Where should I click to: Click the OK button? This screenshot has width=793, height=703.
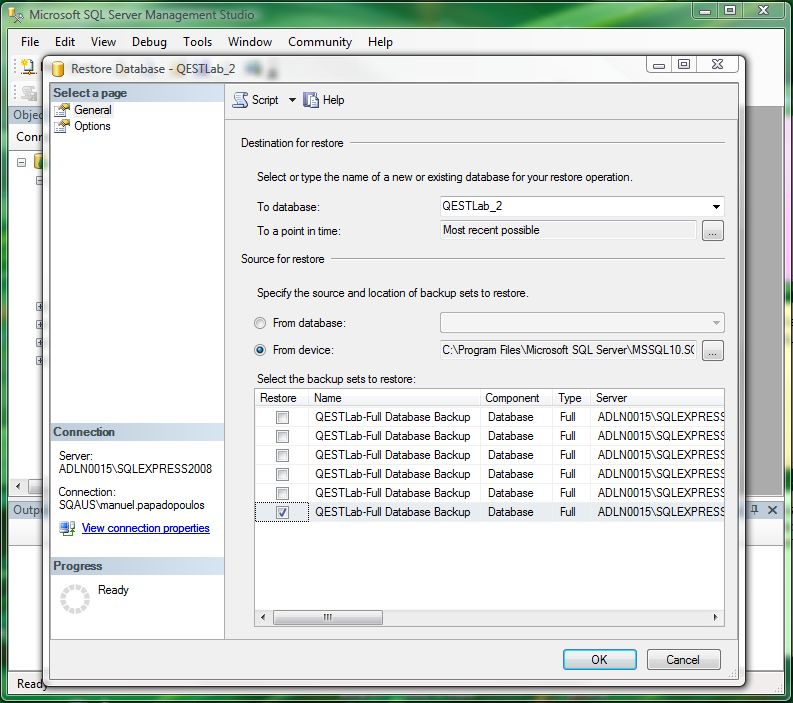point(599,660)
